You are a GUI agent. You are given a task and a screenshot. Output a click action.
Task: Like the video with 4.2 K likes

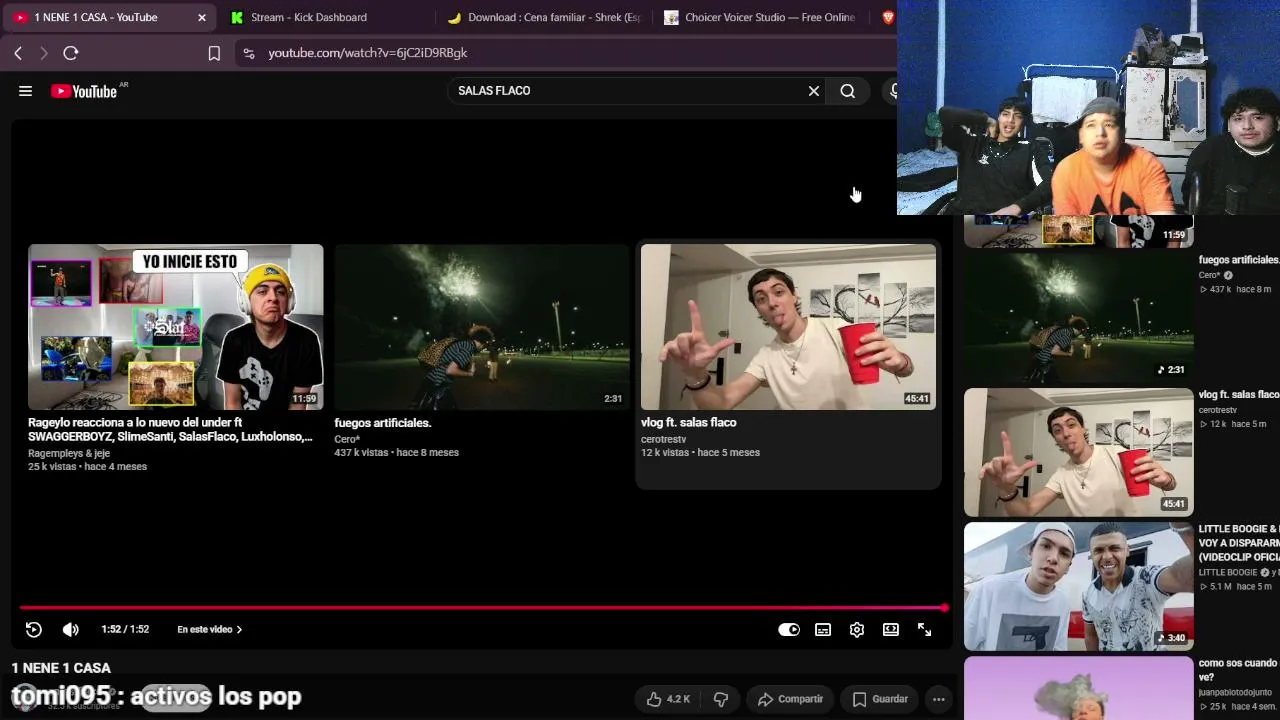668,699
